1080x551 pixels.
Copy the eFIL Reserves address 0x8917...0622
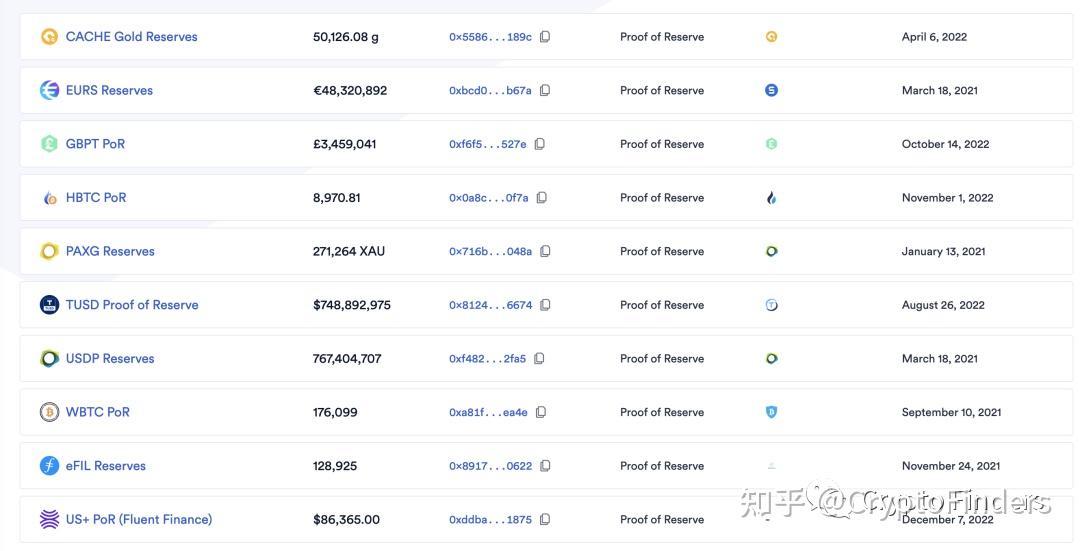pos(545,466)
